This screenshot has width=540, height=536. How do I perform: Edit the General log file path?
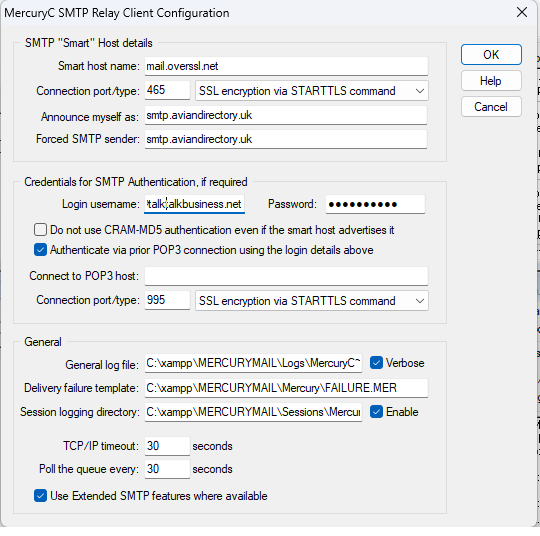(253, 363)
